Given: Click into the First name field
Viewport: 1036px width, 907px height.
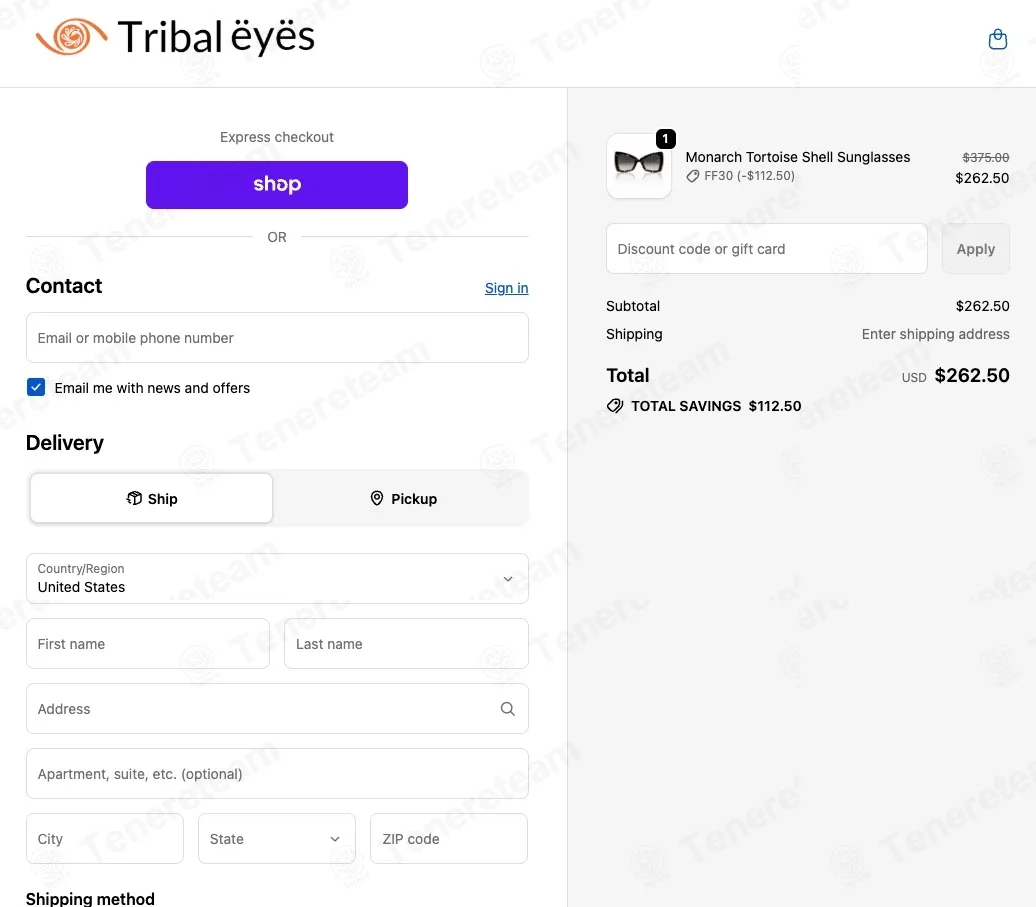Looking at the screenshot, I should pos(148,643).
